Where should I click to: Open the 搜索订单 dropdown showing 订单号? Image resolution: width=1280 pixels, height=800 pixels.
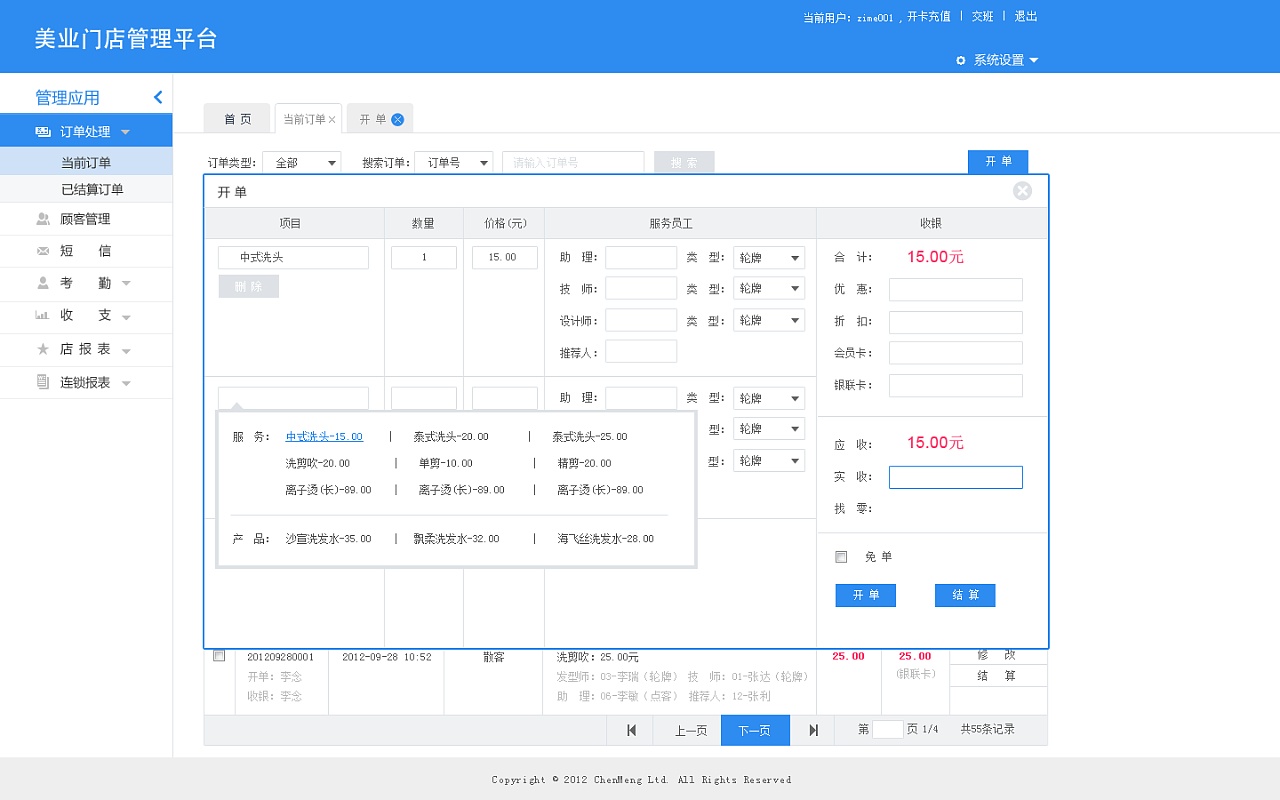click(454, 162)
